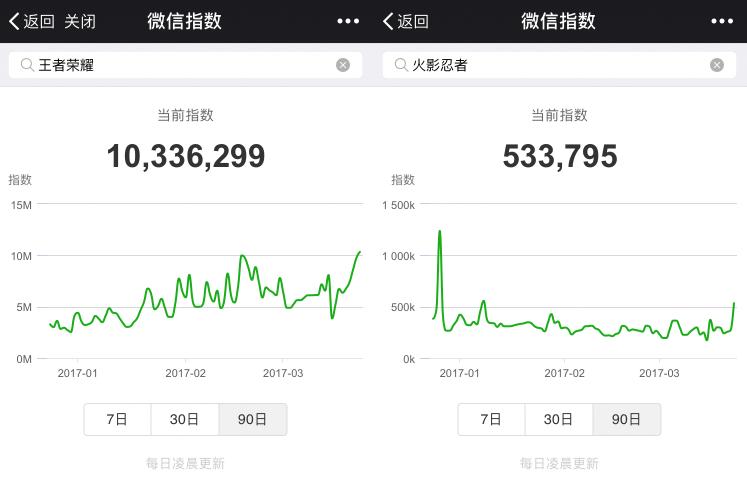Click 2017-03 label under 火影忍者 chart
This screenshot has width=747, height=490.
click(659, 373)
